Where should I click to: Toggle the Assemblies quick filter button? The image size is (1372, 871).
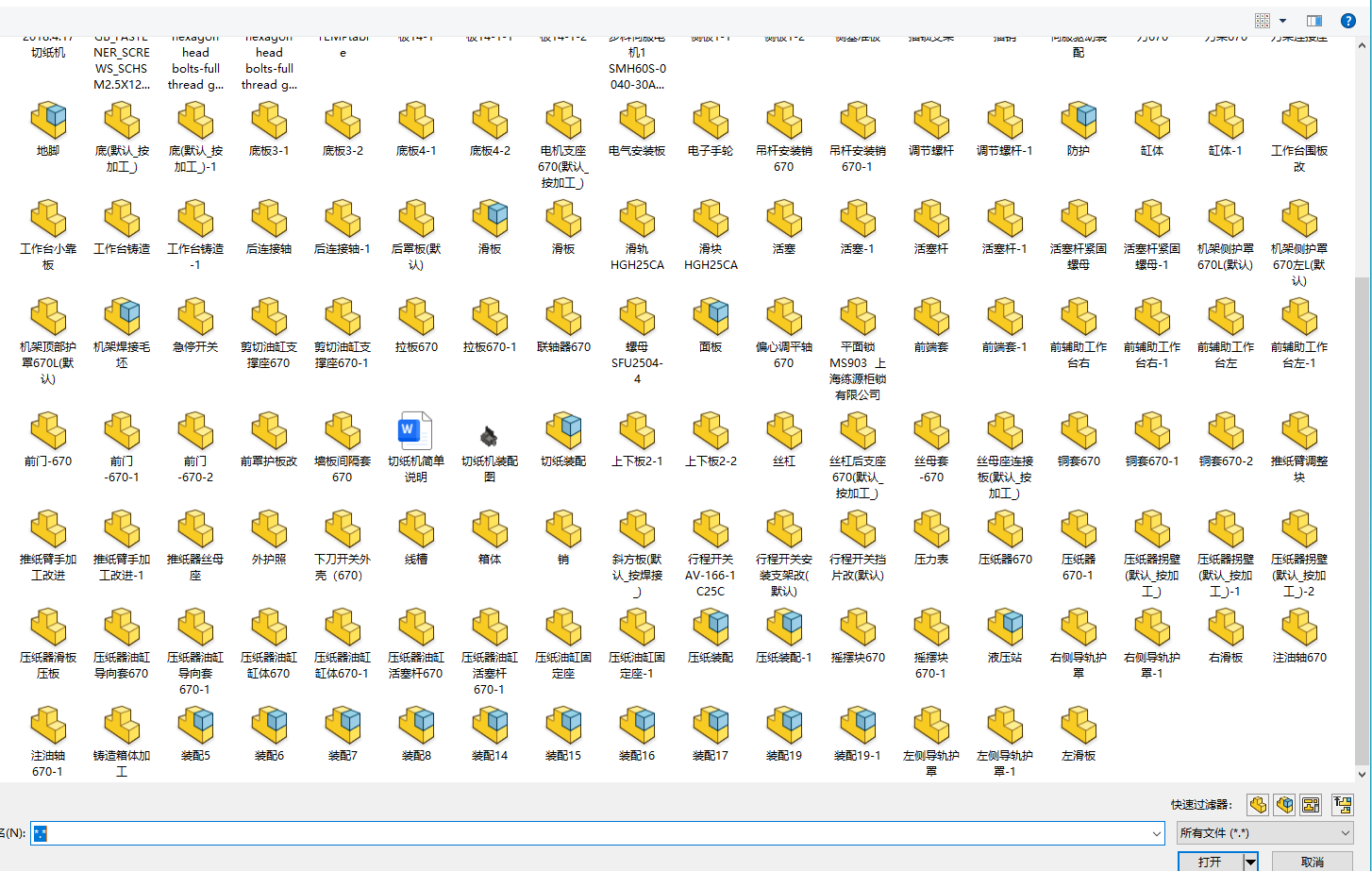(1284, 804)
